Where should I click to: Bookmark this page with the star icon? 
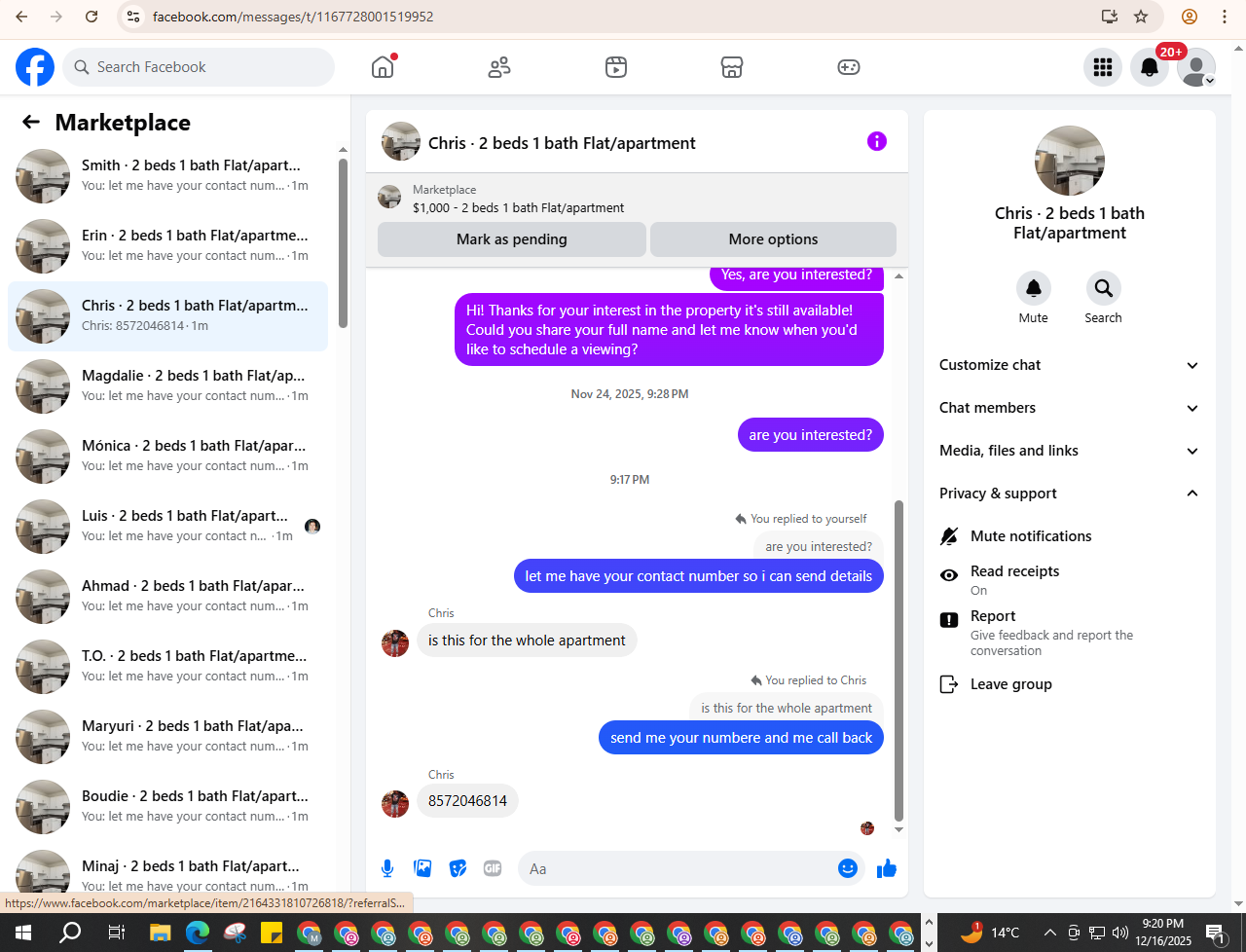click(1141, 17)
